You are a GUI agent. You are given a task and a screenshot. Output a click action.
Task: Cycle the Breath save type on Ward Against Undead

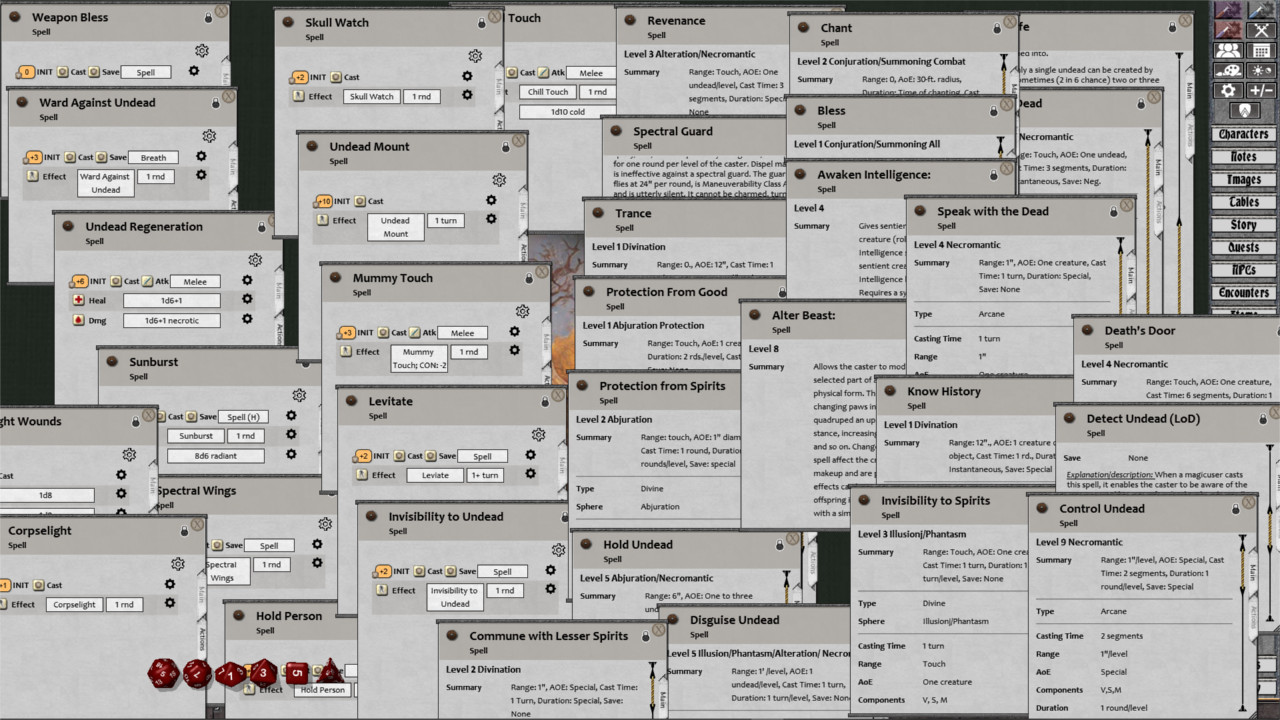point(153,157)
